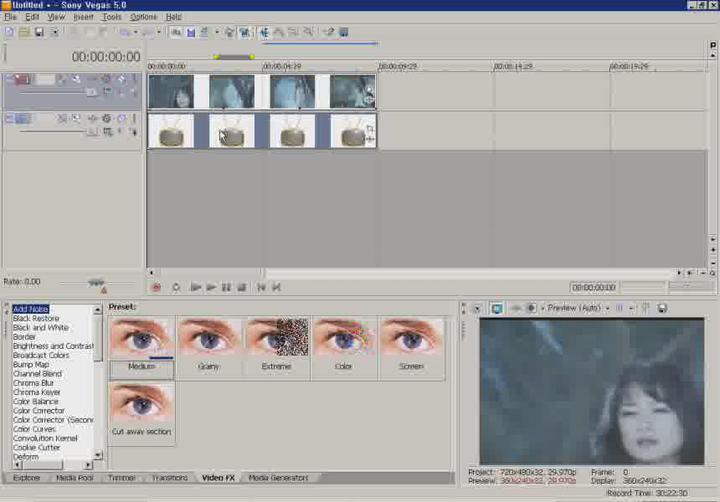This screenshot has width=720, height=502.
Task: Select the Envelope Edit tool
Action: [279, 32]
